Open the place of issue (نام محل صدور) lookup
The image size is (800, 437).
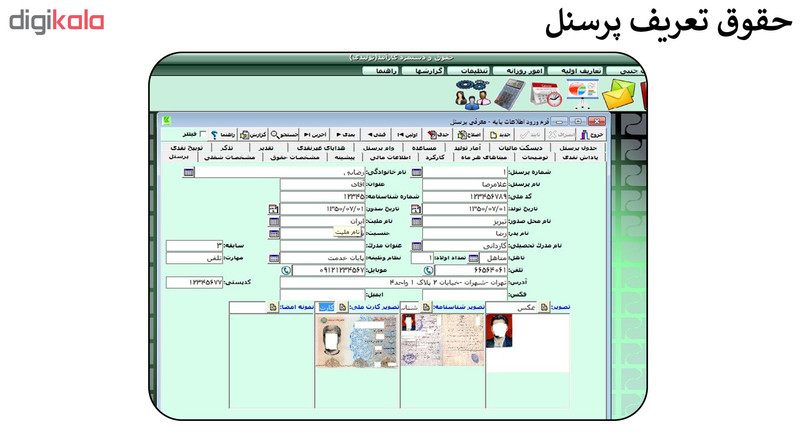pyautogui.click(x=417, y=222)
